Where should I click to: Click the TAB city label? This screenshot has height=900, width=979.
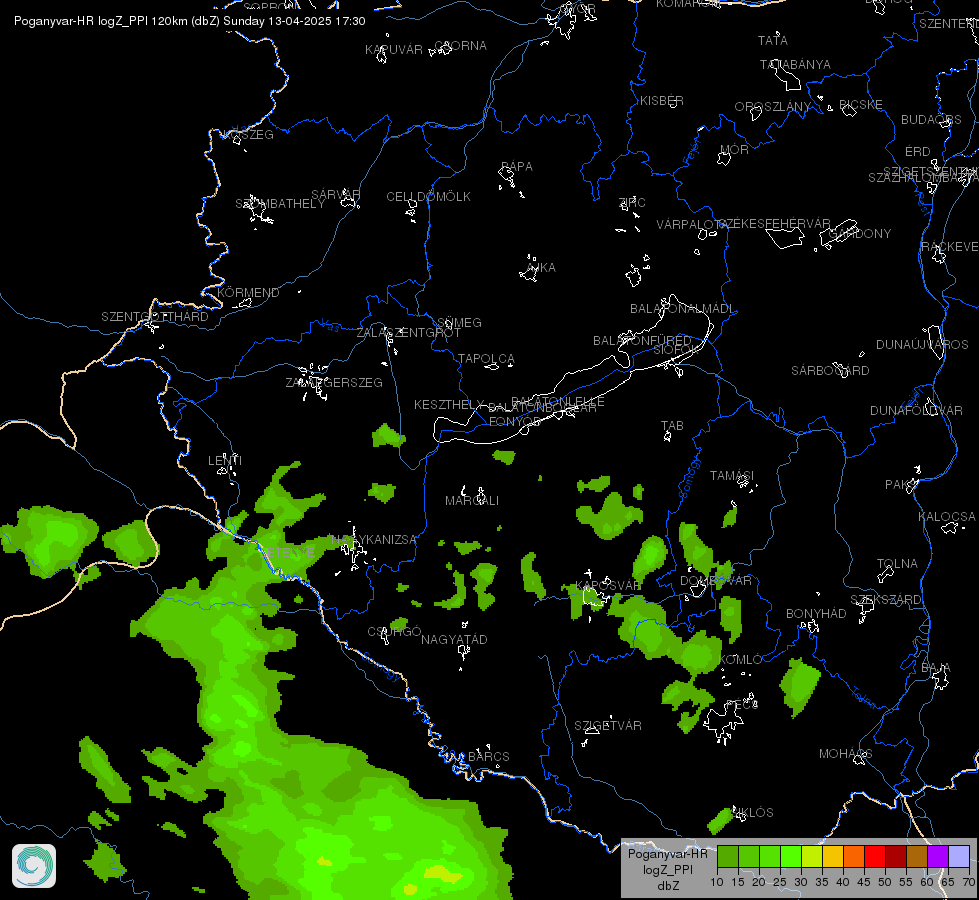(672, 426)
